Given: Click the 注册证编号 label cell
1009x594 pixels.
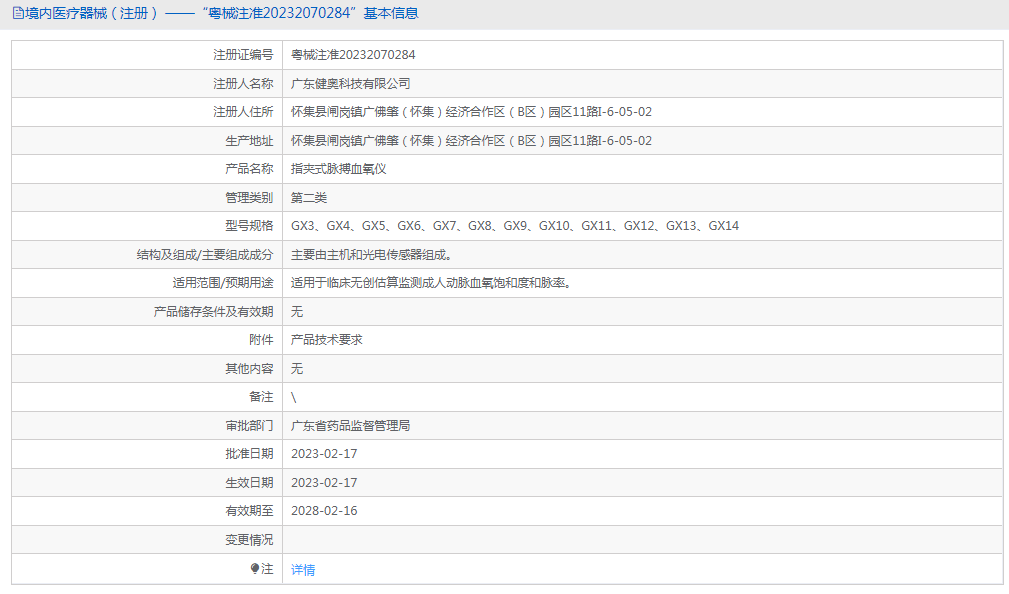Looking at the screenshot, I should point(147,55).
